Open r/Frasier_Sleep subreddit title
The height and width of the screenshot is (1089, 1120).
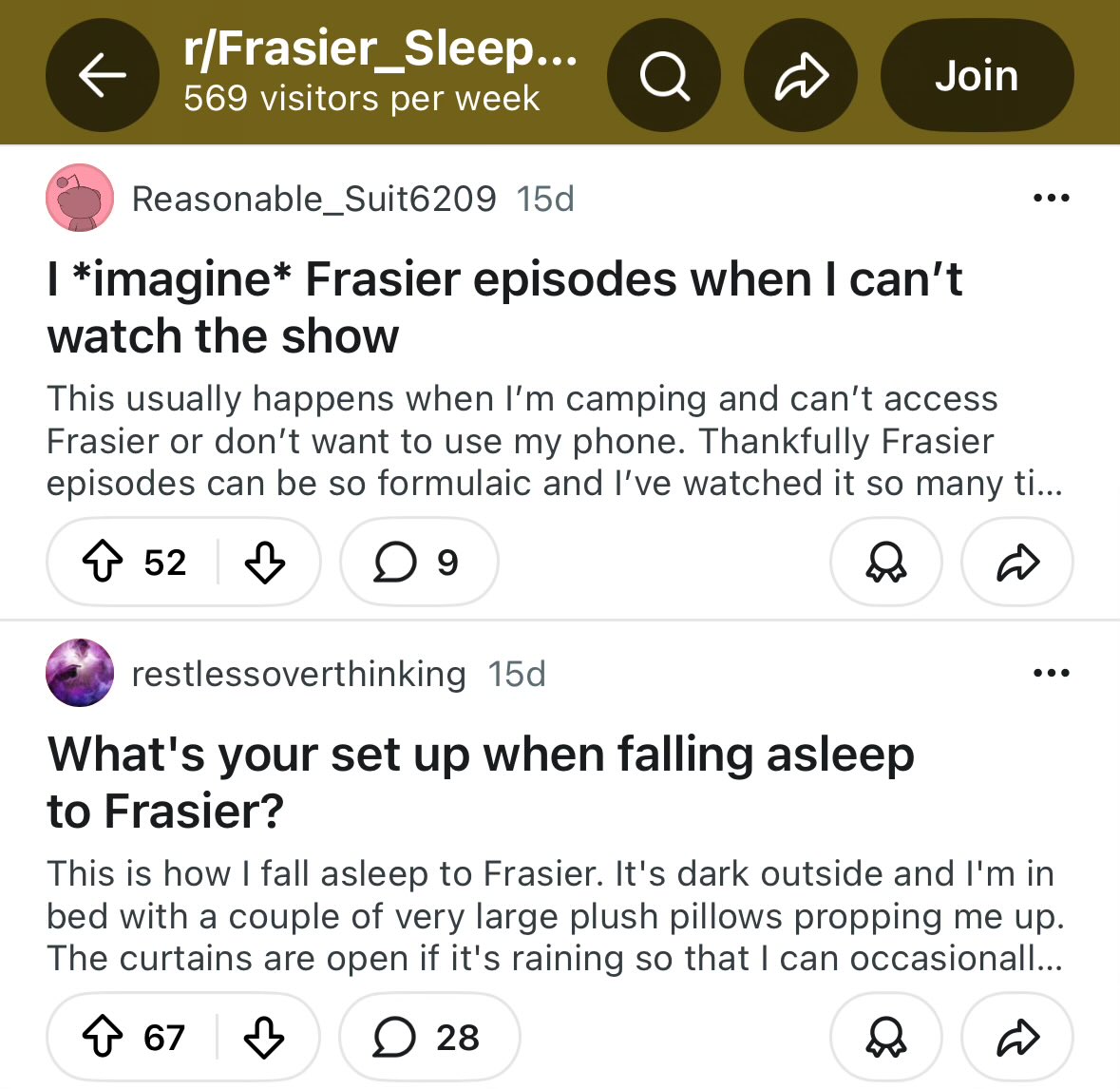point(380,49)
